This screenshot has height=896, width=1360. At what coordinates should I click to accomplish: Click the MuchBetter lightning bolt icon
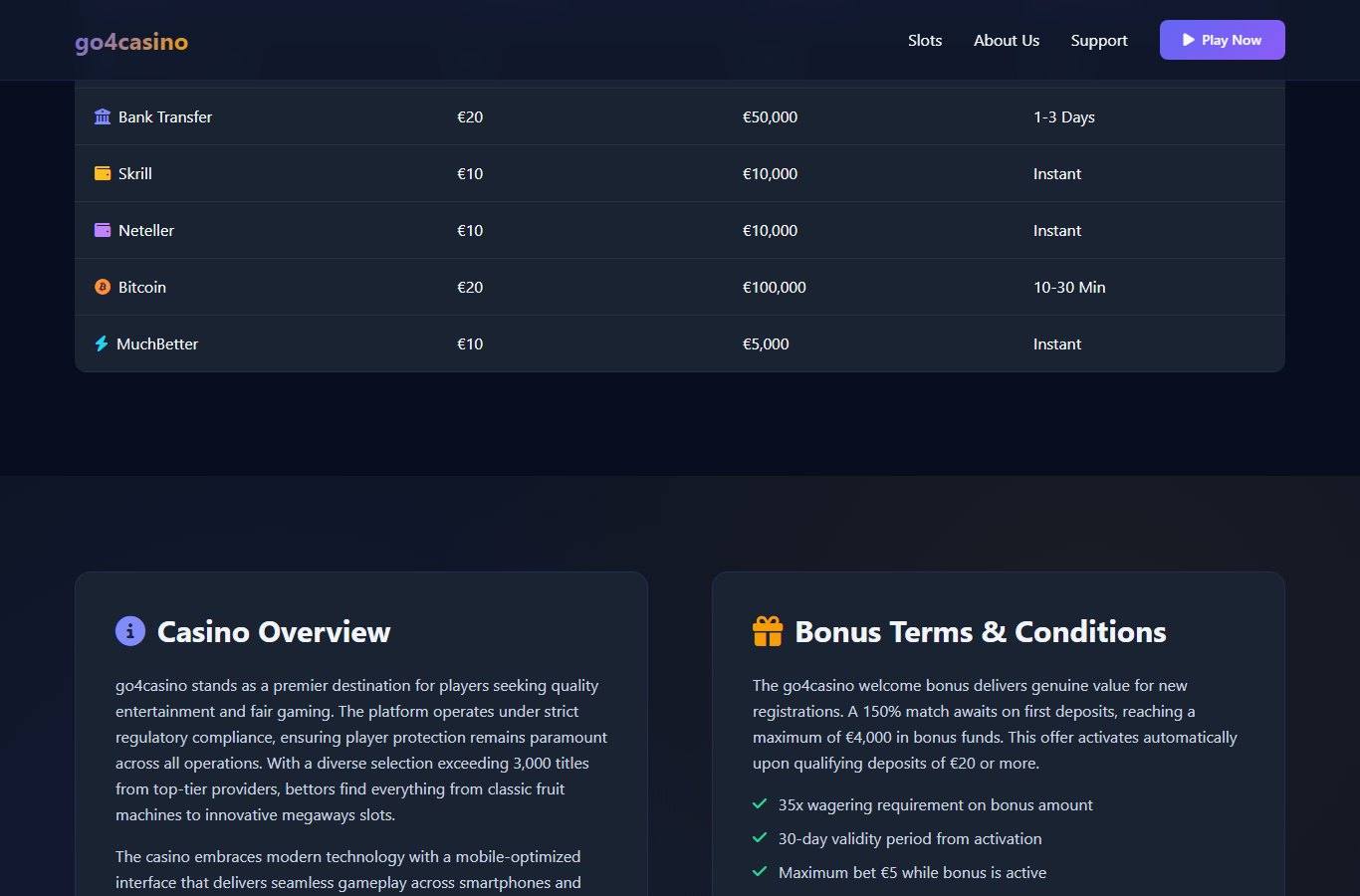point(102,343)
